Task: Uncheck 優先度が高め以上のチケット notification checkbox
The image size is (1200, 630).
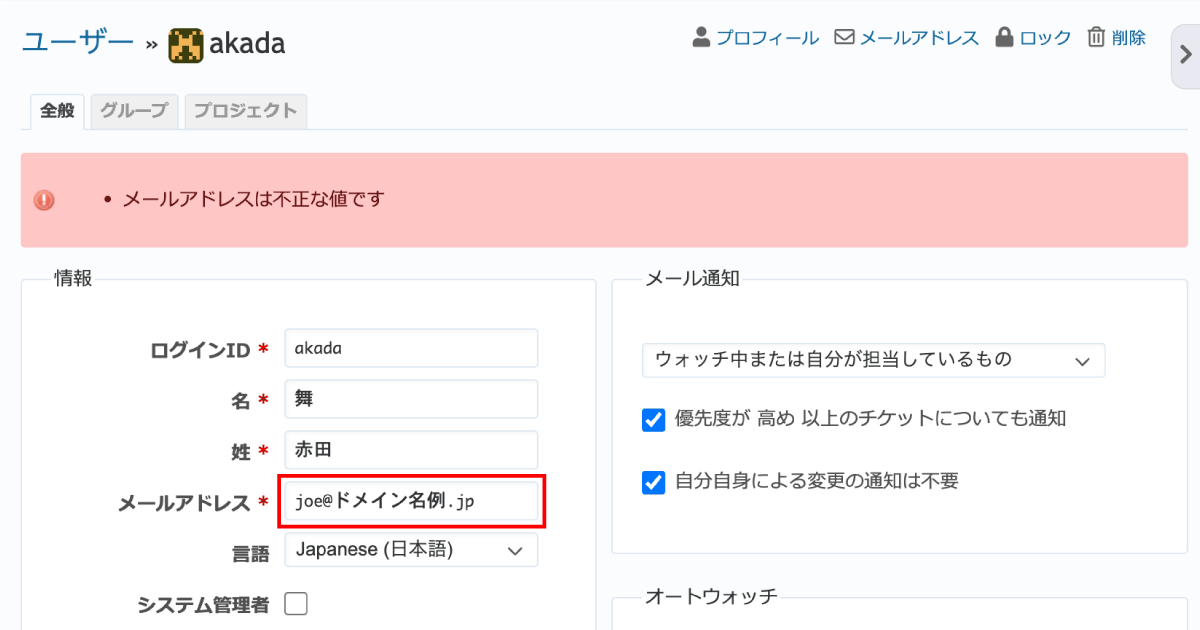Action: click(x=654, y=420)
